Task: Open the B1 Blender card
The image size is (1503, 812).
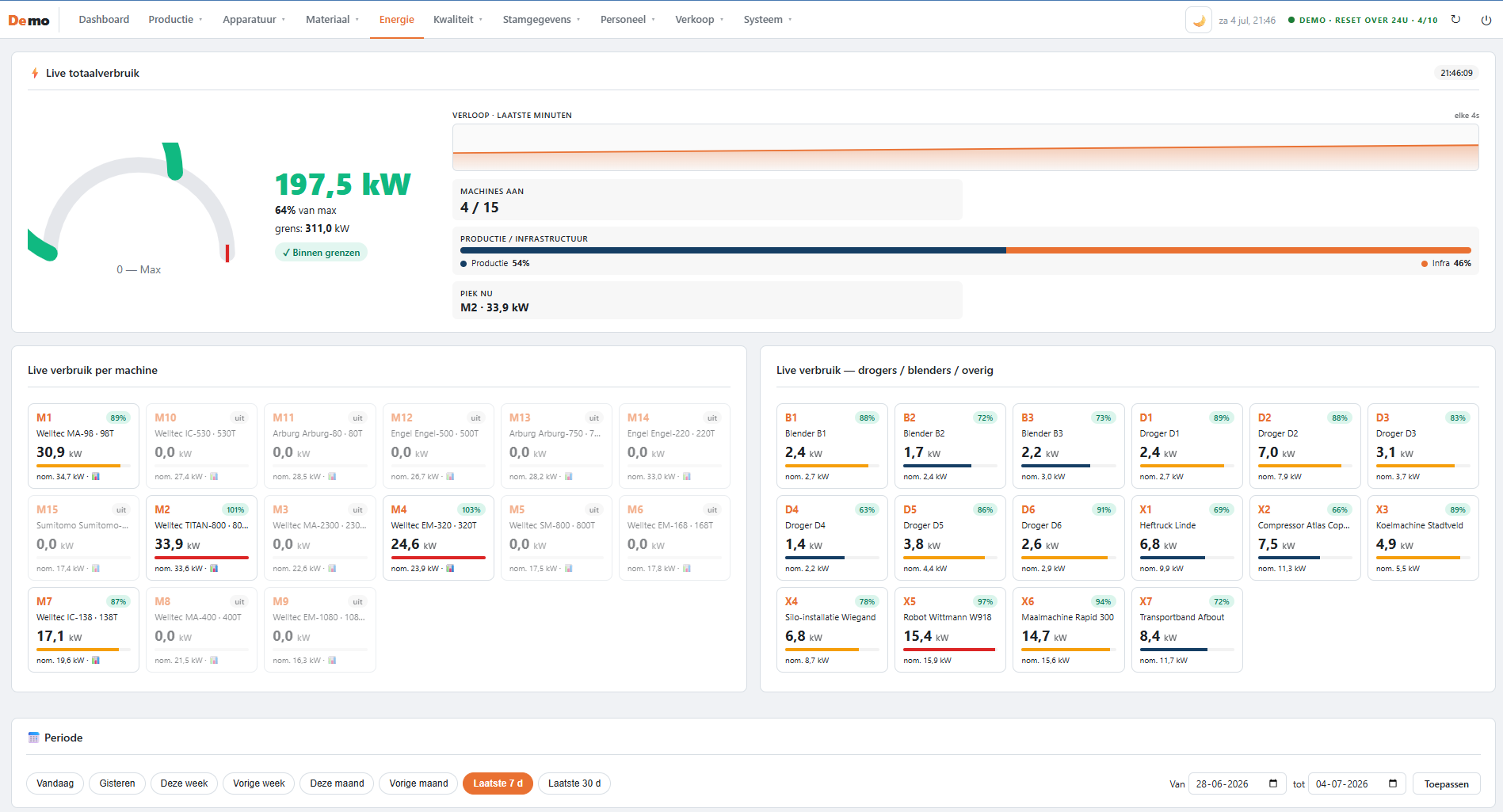Action: (x=832, y=445)
